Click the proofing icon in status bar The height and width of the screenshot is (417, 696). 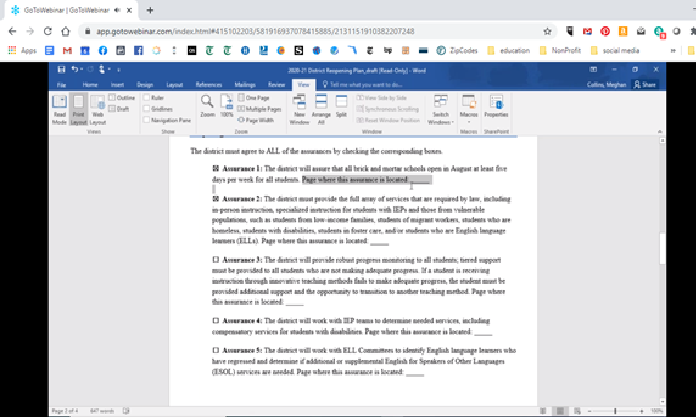126,411
